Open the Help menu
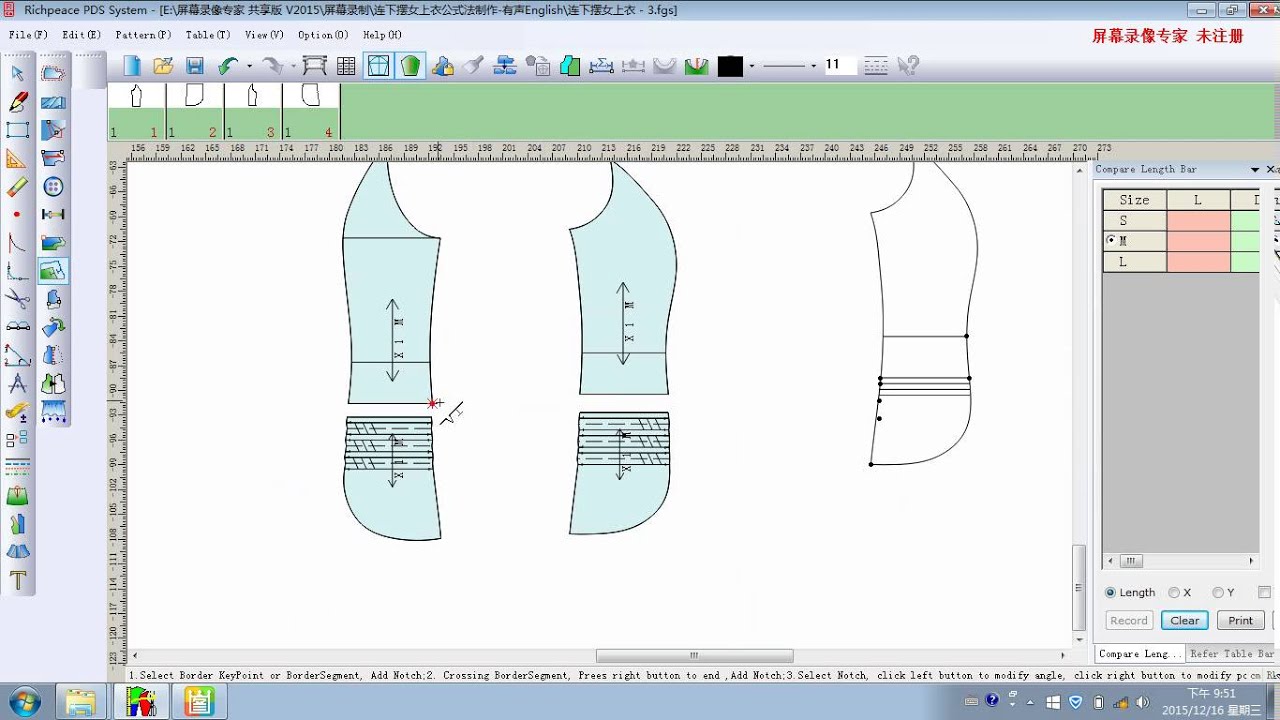 coord(382,35)
